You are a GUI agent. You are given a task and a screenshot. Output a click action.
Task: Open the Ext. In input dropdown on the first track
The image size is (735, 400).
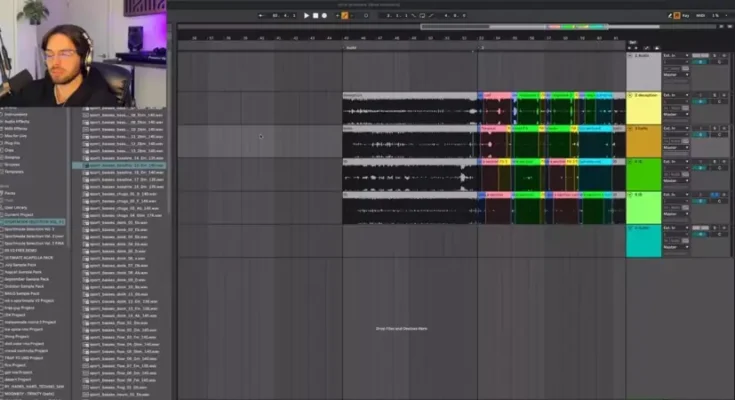click(x=671, y=55)
